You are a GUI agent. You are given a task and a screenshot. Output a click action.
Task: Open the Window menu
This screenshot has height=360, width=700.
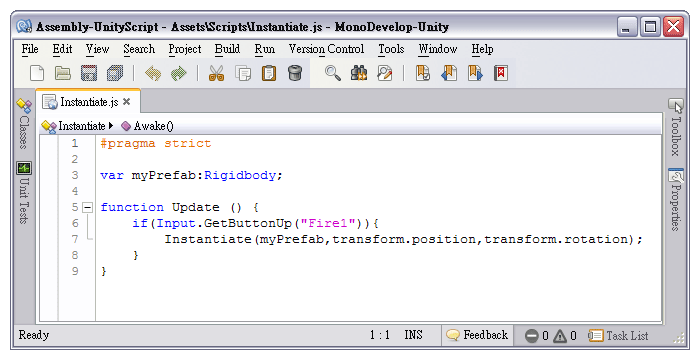pyautogui.click(x=438, y=49)
